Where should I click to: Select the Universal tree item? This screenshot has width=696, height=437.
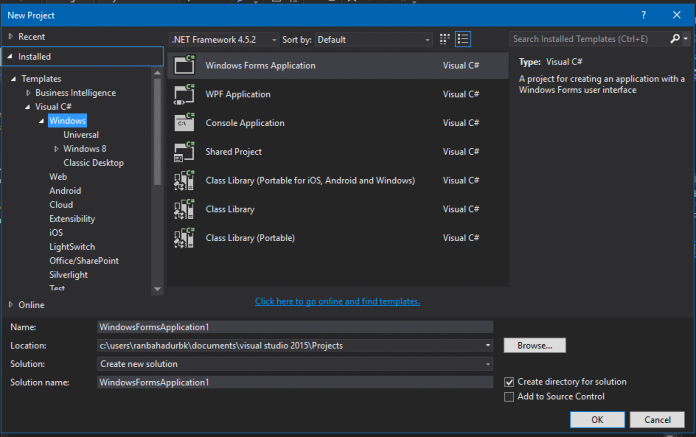click(x=81, y=134)
